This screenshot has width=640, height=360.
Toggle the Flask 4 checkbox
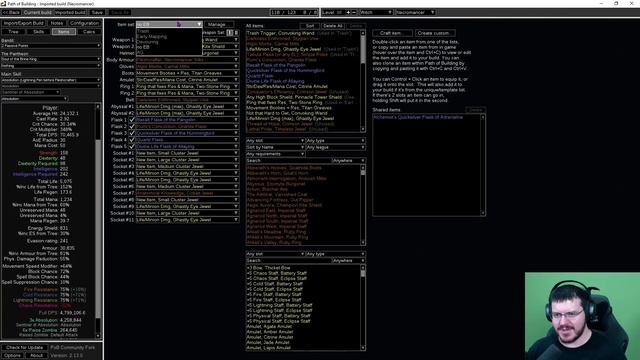click(131, 140)
